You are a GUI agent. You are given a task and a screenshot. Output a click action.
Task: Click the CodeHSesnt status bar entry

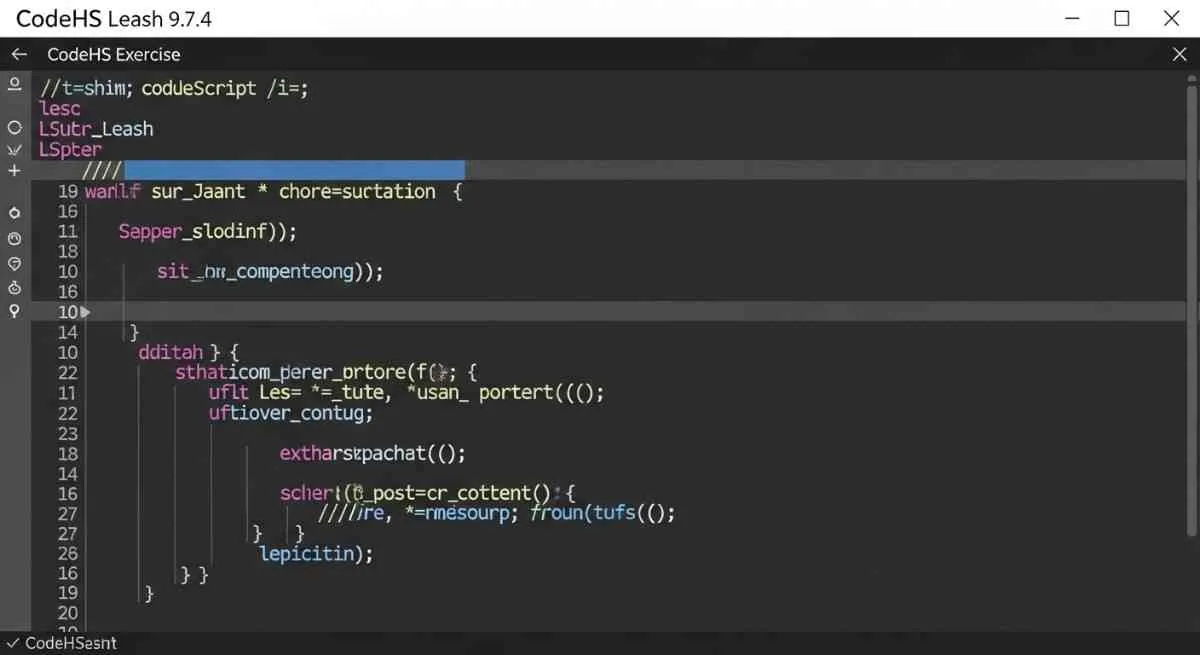[x=70, y=644]
